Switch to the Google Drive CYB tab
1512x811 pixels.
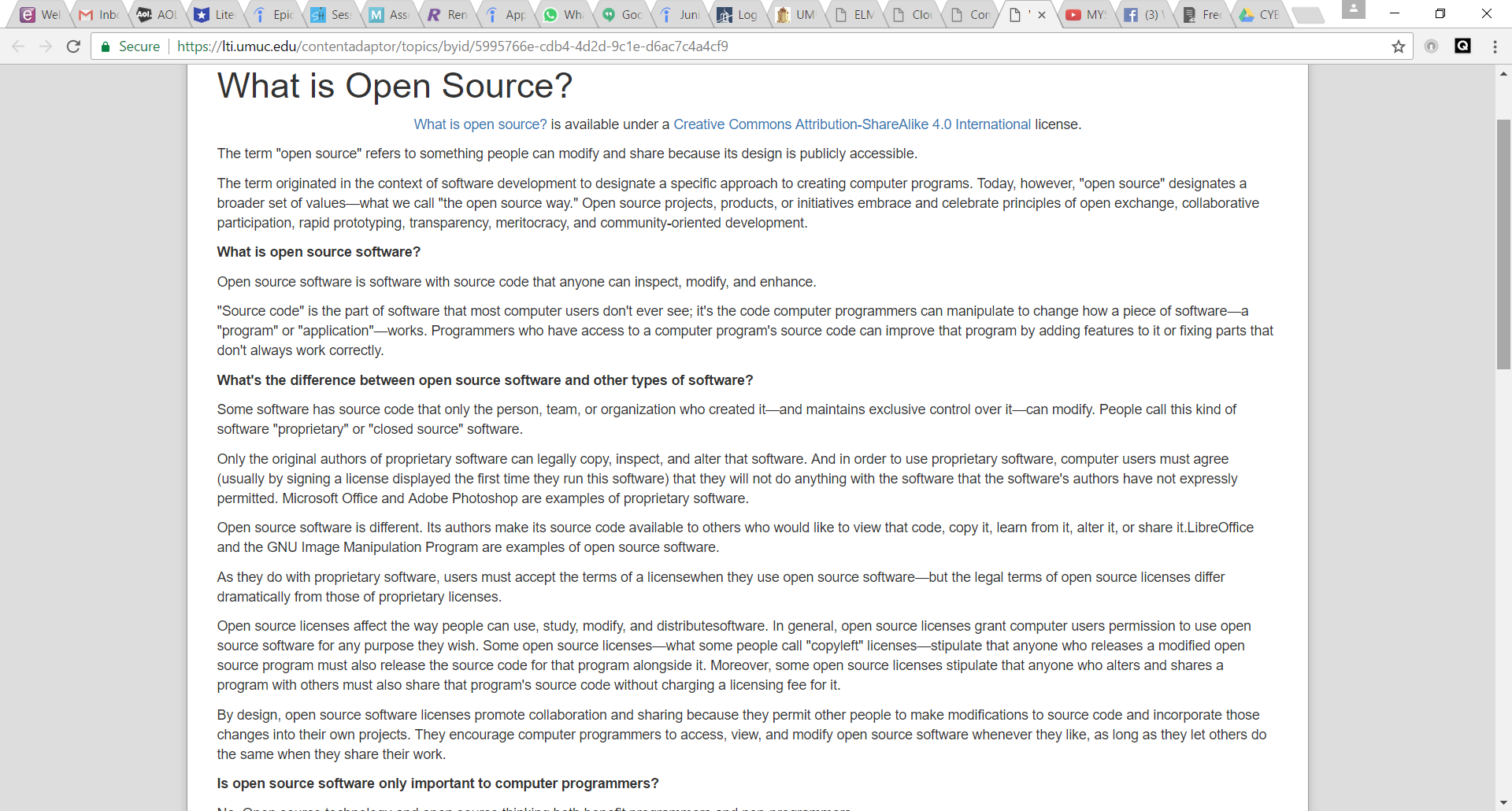pyautogui.click(x=1260, y=15)
